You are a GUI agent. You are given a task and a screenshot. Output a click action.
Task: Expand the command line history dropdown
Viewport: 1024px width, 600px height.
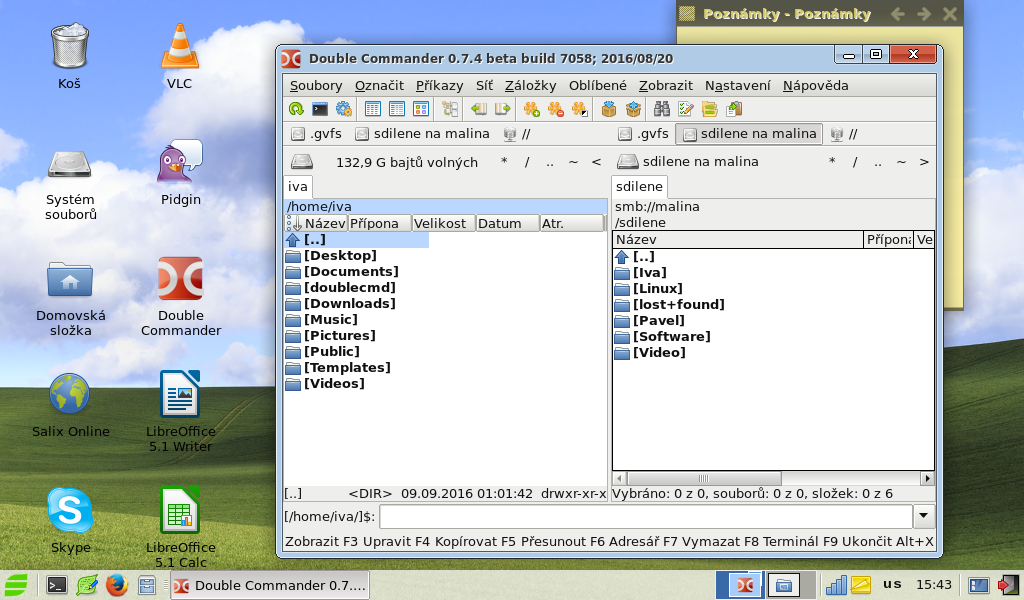(924, 516)
